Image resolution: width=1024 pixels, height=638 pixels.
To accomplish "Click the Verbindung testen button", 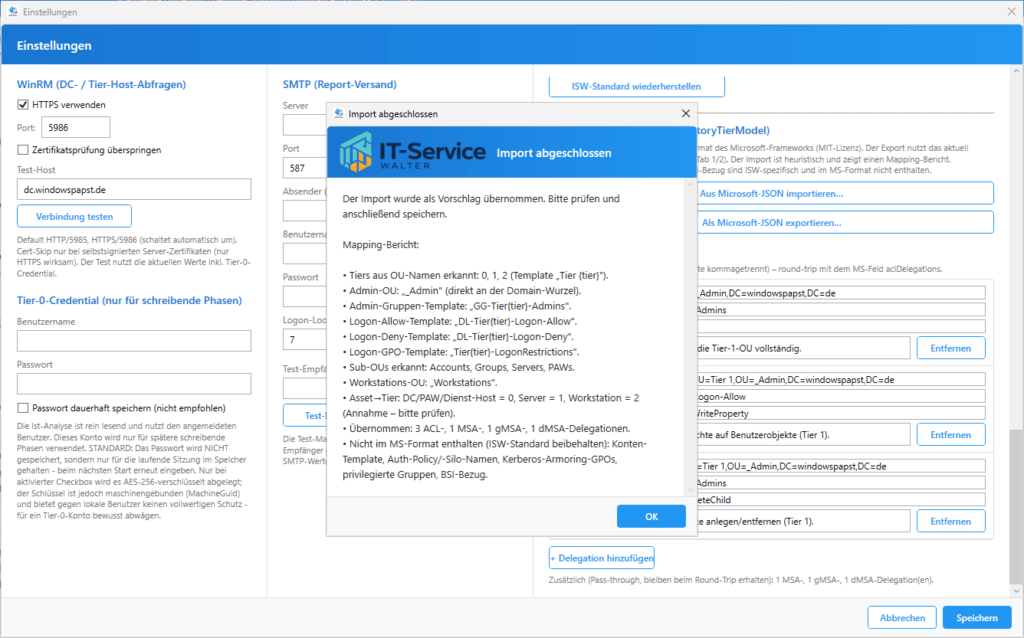I will pos(74,216).
